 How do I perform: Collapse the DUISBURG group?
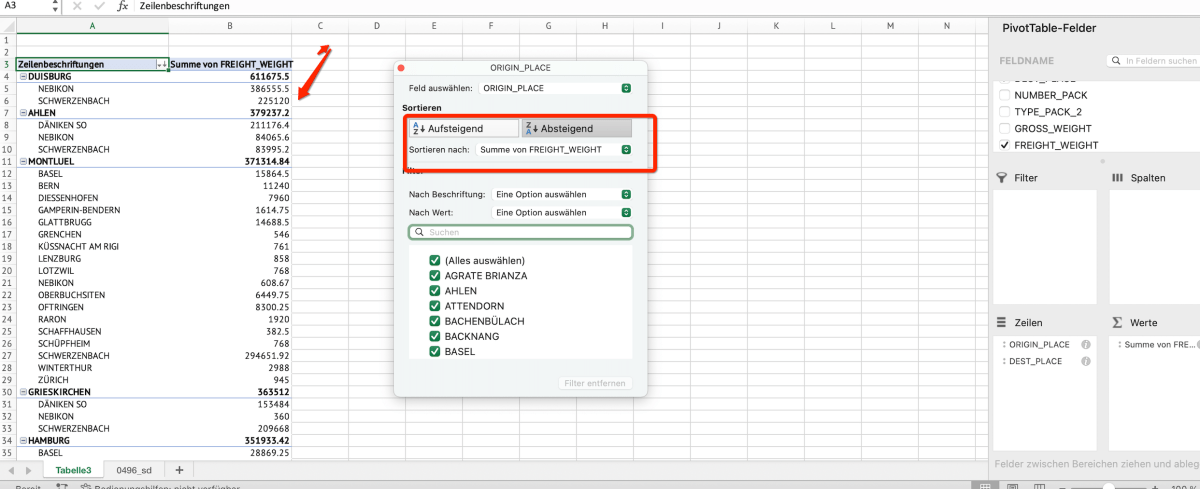[x=23, y=76]
